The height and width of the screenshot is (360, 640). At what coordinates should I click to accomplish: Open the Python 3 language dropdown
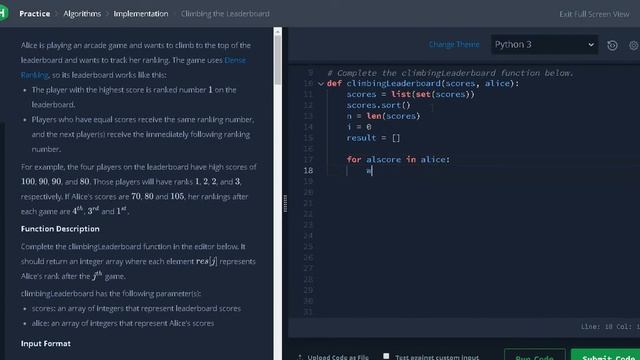click(x=544, y=44)
